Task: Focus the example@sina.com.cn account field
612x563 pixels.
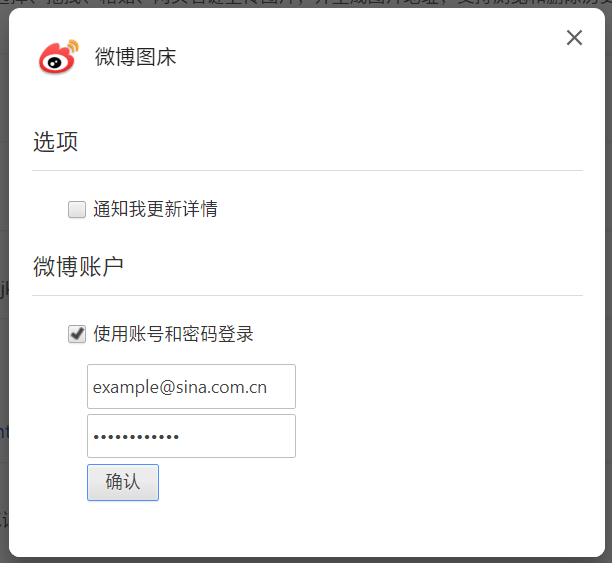Action: tap(191, 387)
